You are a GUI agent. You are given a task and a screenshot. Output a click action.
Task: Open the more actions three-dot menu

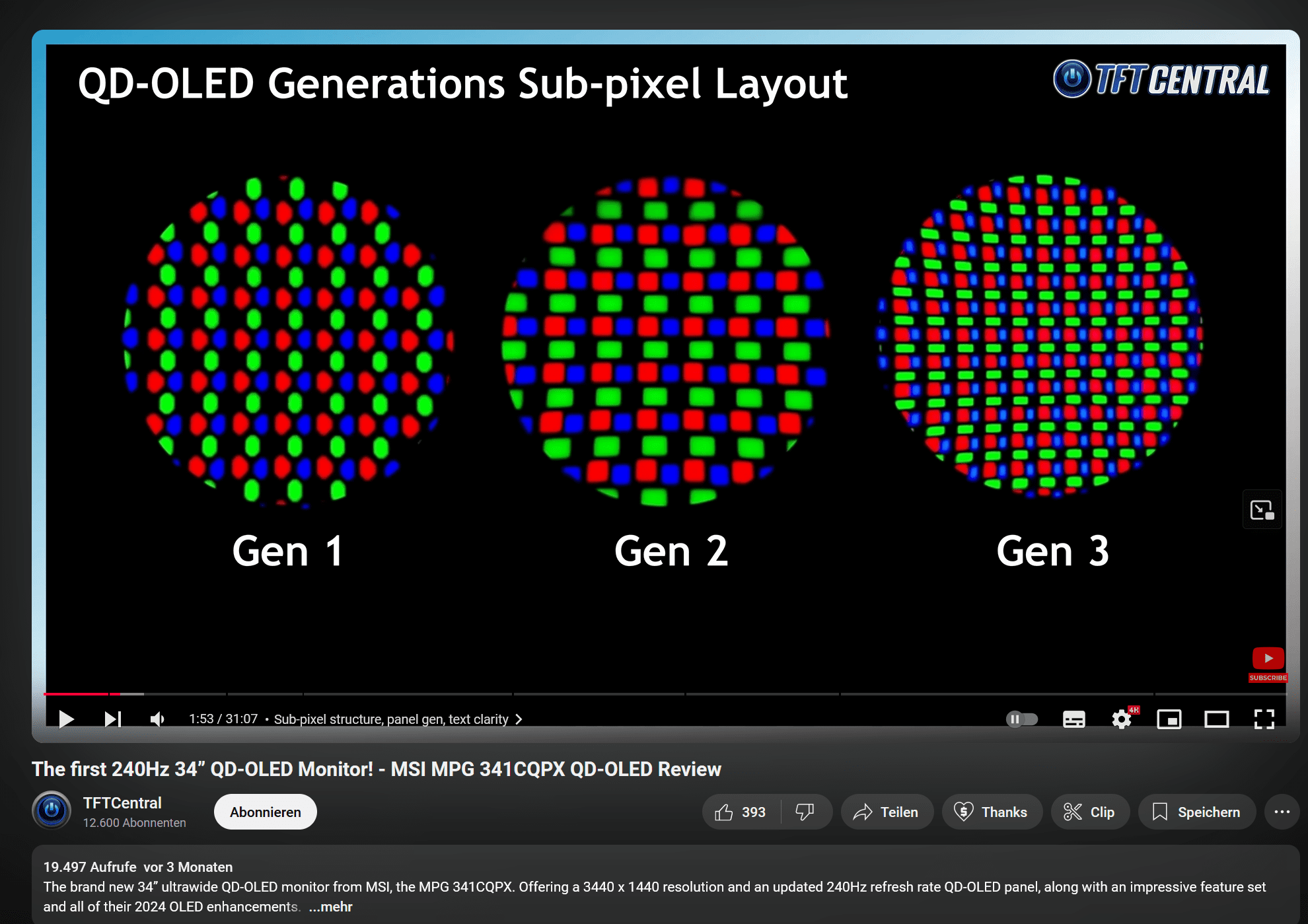click(x=1282, y=812)
